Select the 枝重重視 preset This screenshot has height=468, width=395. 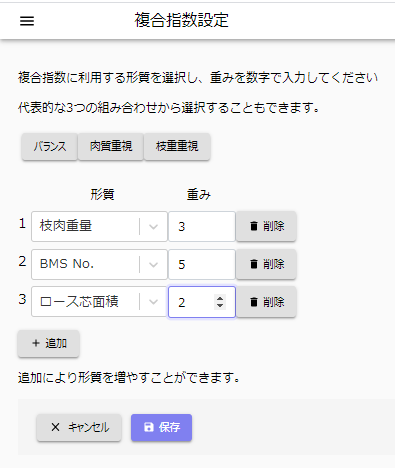[x=177, y=146]
